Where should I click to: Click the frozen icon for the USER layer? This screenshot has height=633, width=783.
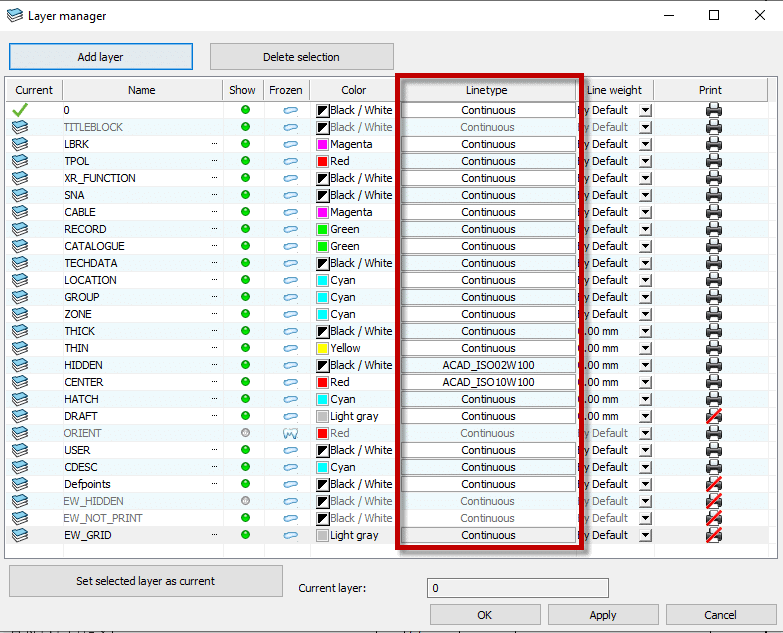(x=290, y=450)
